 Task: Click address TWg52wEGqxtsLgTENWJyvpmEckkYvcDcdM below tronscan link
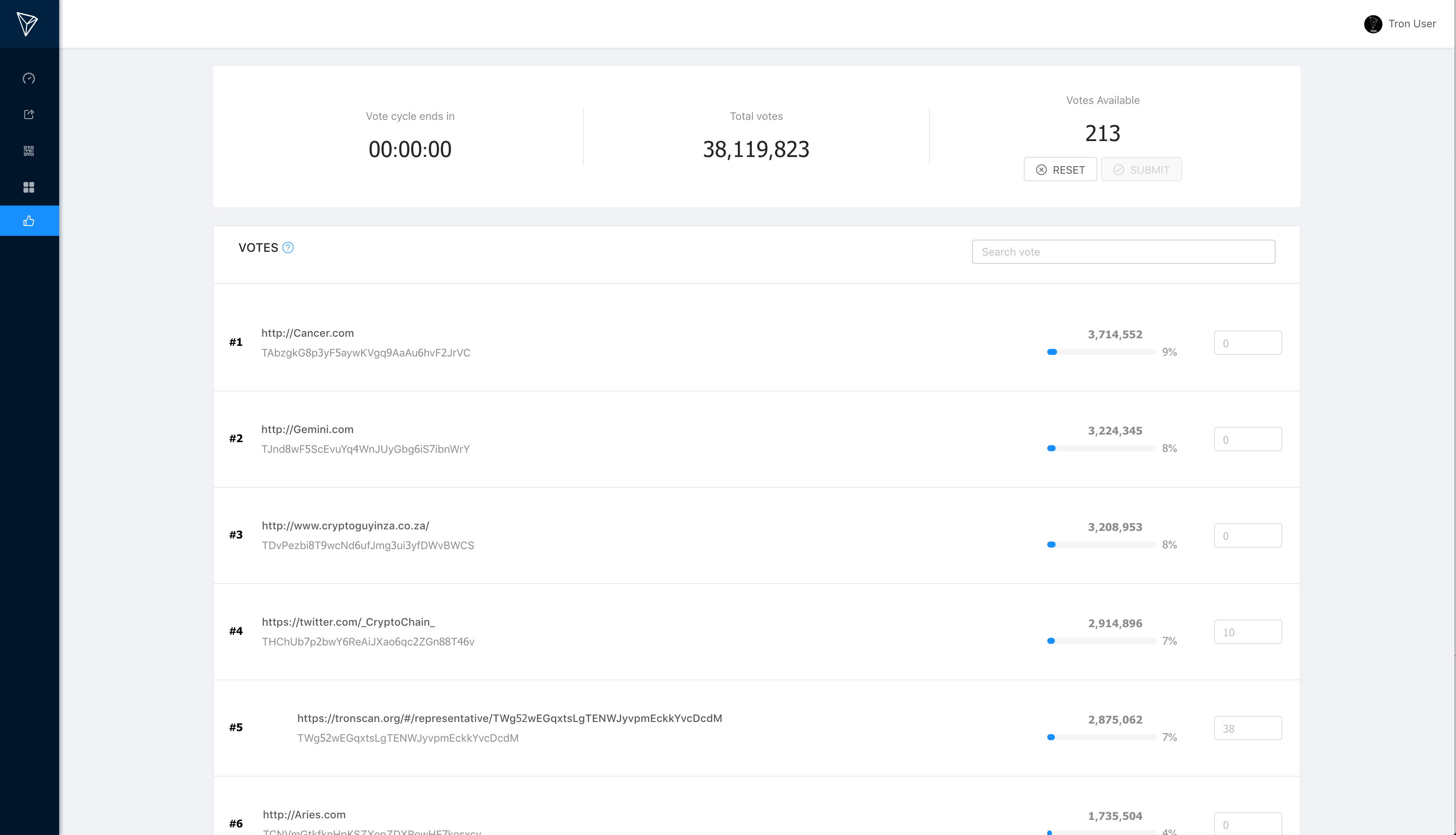[408, 738]
